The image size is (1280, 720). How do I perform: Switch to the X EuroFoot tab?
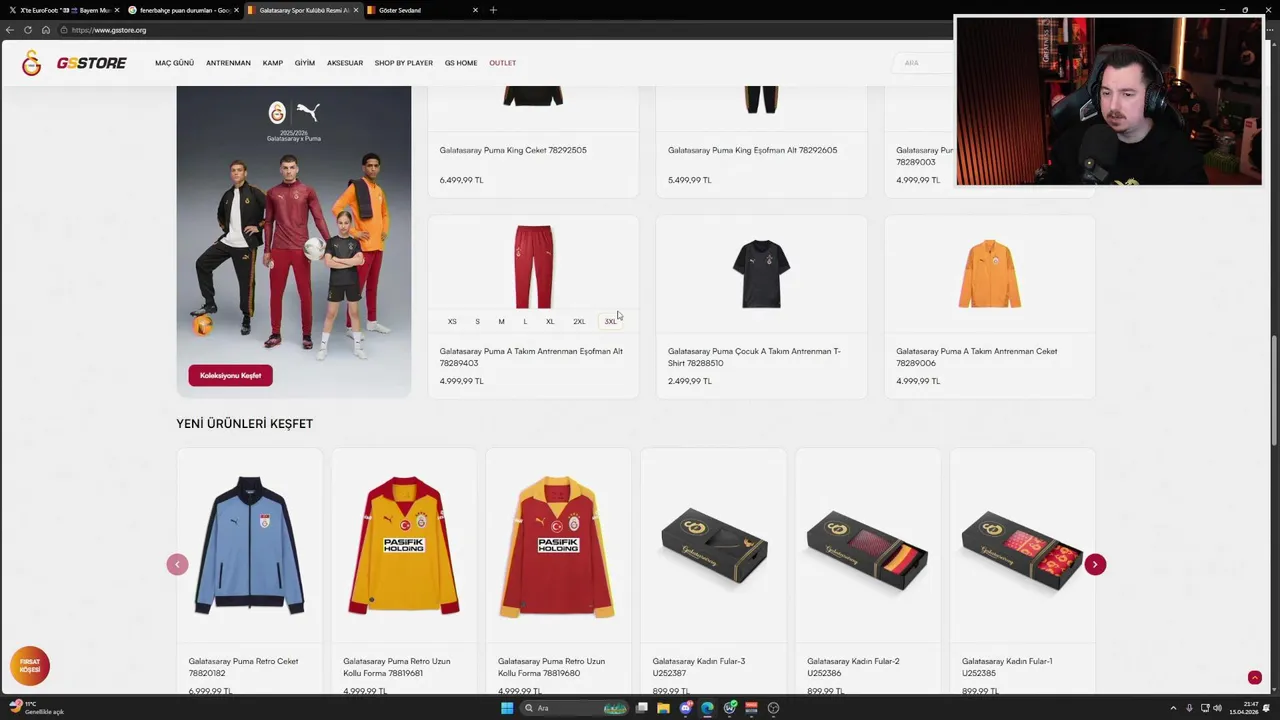pyautogui.click(x=62, y=10)
